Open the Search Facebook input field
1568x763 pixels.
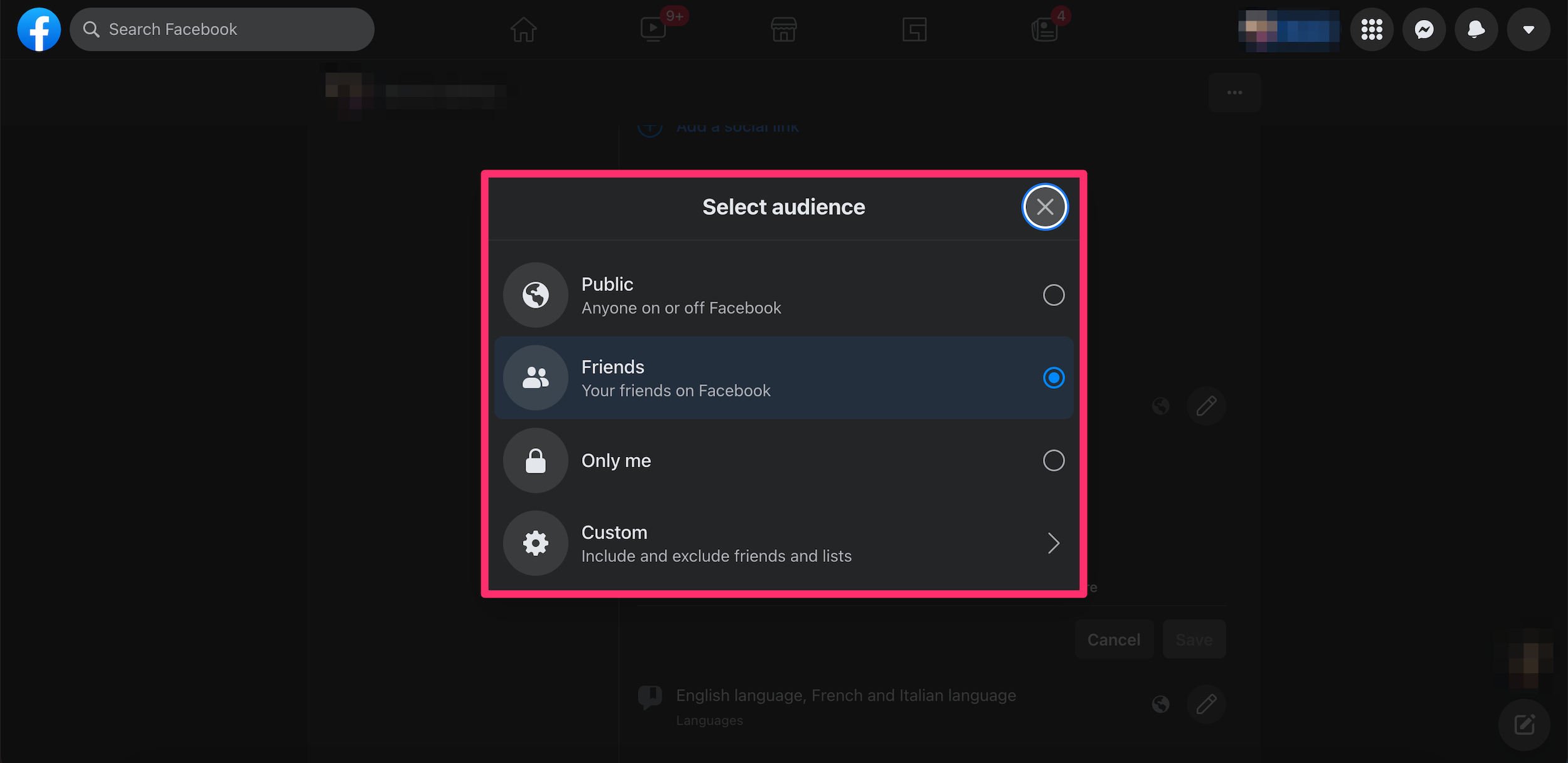click(x=221, y=28)
